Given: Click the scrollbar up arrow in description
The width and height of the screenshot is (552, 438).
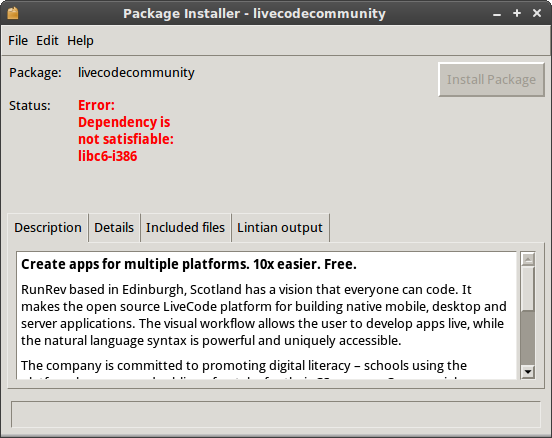Looking at the screenshot, I should point(528,259).
